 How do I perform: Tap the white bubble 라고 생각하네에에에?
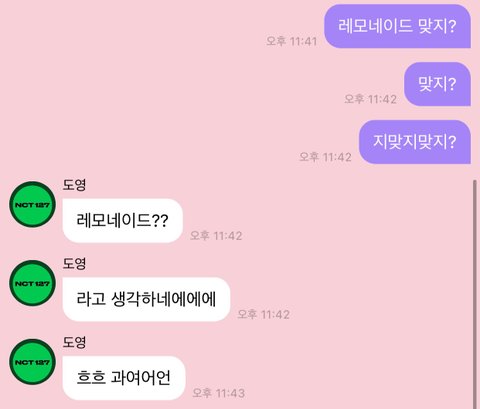[x=146, y=299]
